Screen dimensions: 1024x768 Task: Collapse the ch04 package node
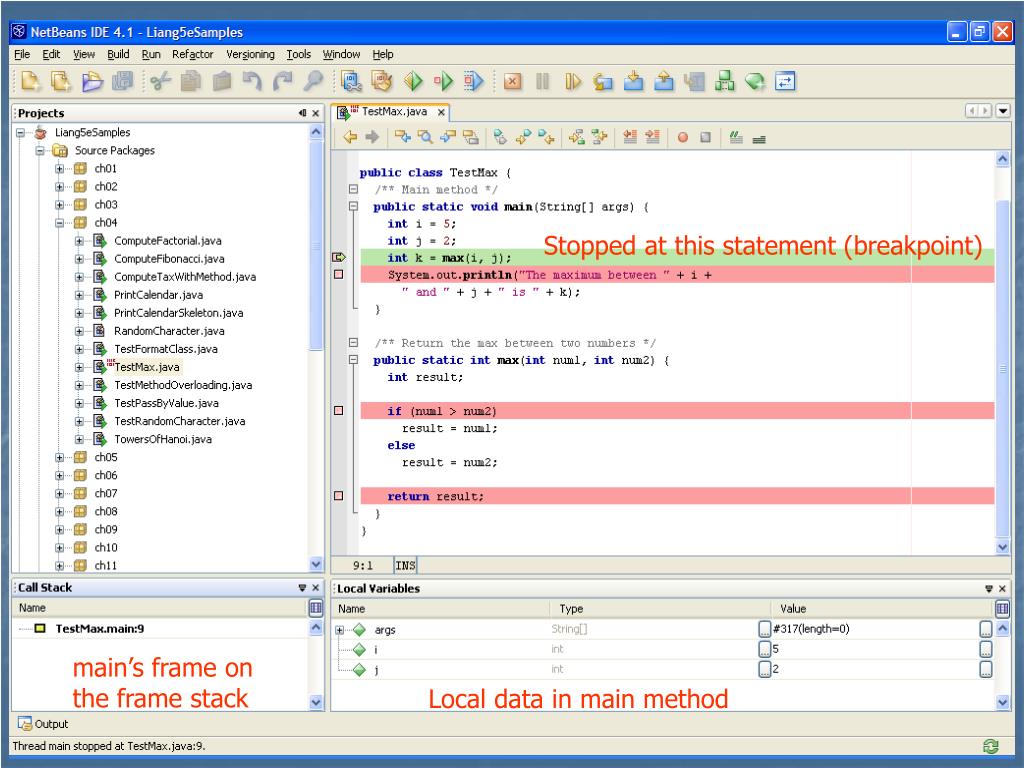click(x=59, y=223)
